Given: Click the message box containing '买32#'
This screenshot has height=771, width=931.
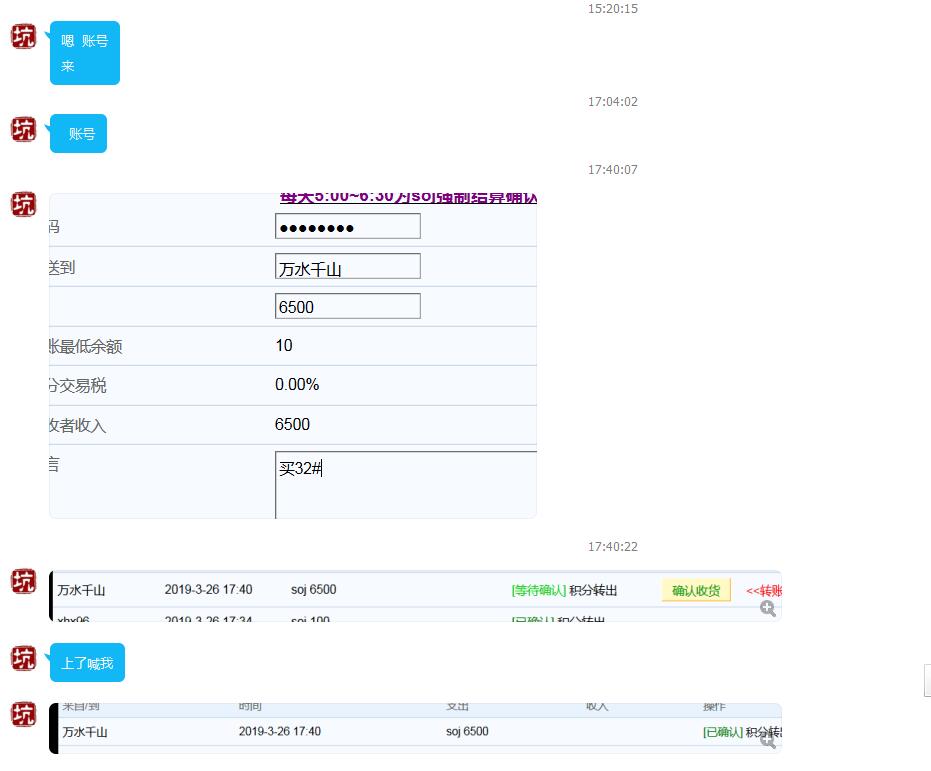Looking at the screenshot, I should 405,484.
